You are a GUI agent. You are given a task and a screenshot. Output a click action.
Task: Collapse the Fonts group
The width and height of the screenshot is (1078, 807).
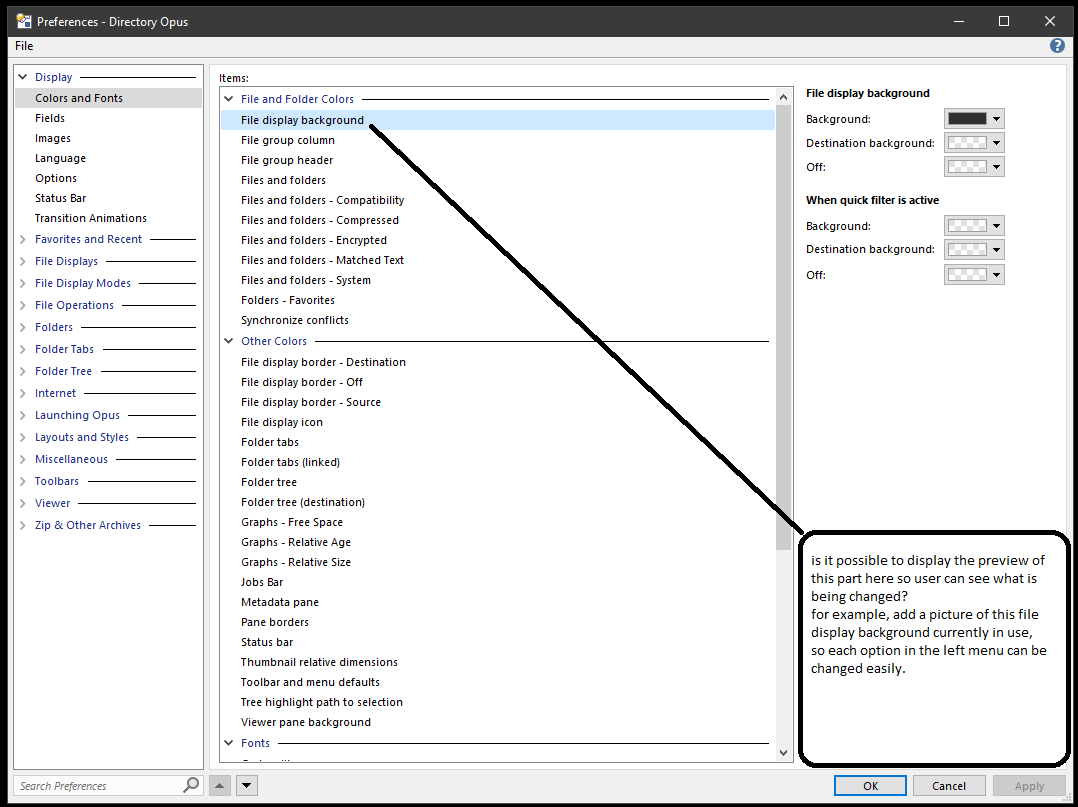point(229,743)
